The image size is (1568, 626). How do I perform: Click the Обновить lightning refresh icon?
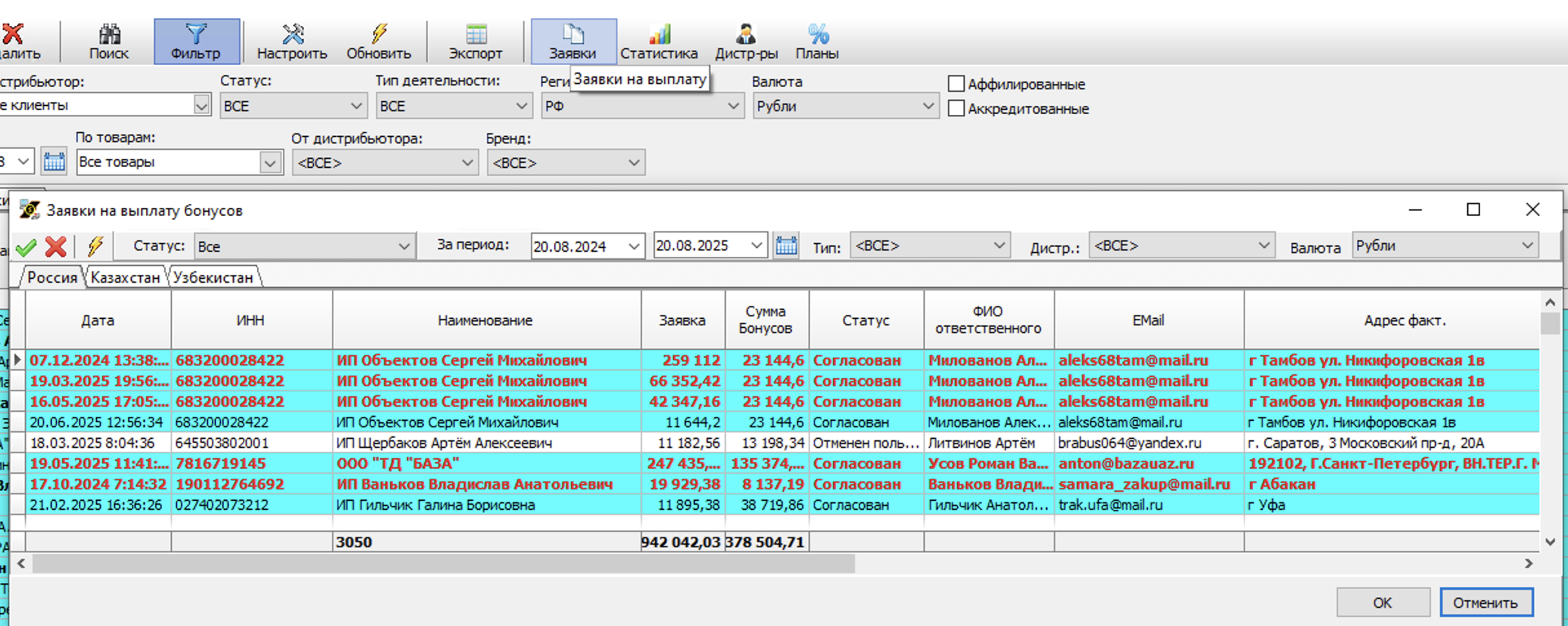[x=378, y=41]
